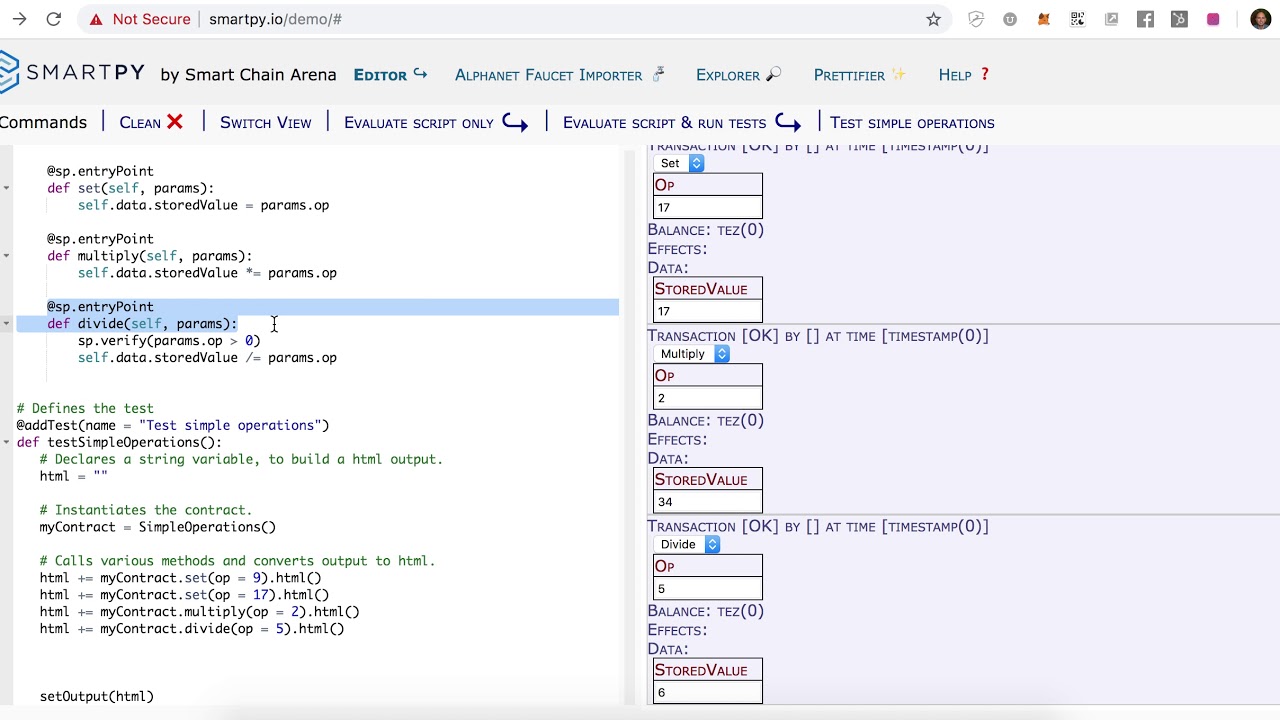The height and width of the screenshot is (720, 1280).
Task: Open the Chrome profile avatar
Action: click(x=1260, y=19)
